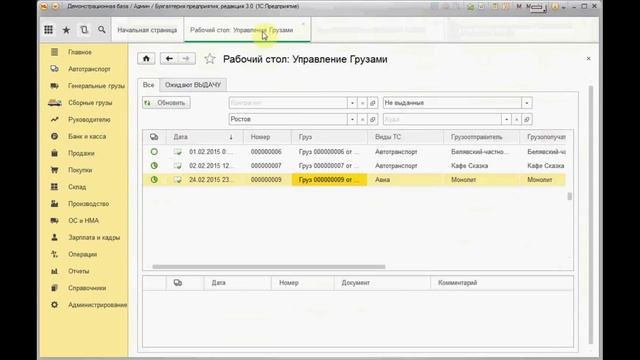Click the Администрирование gear icon
Image resolution: width=640 pixels, height=360 pixels.
pos(54,304)
